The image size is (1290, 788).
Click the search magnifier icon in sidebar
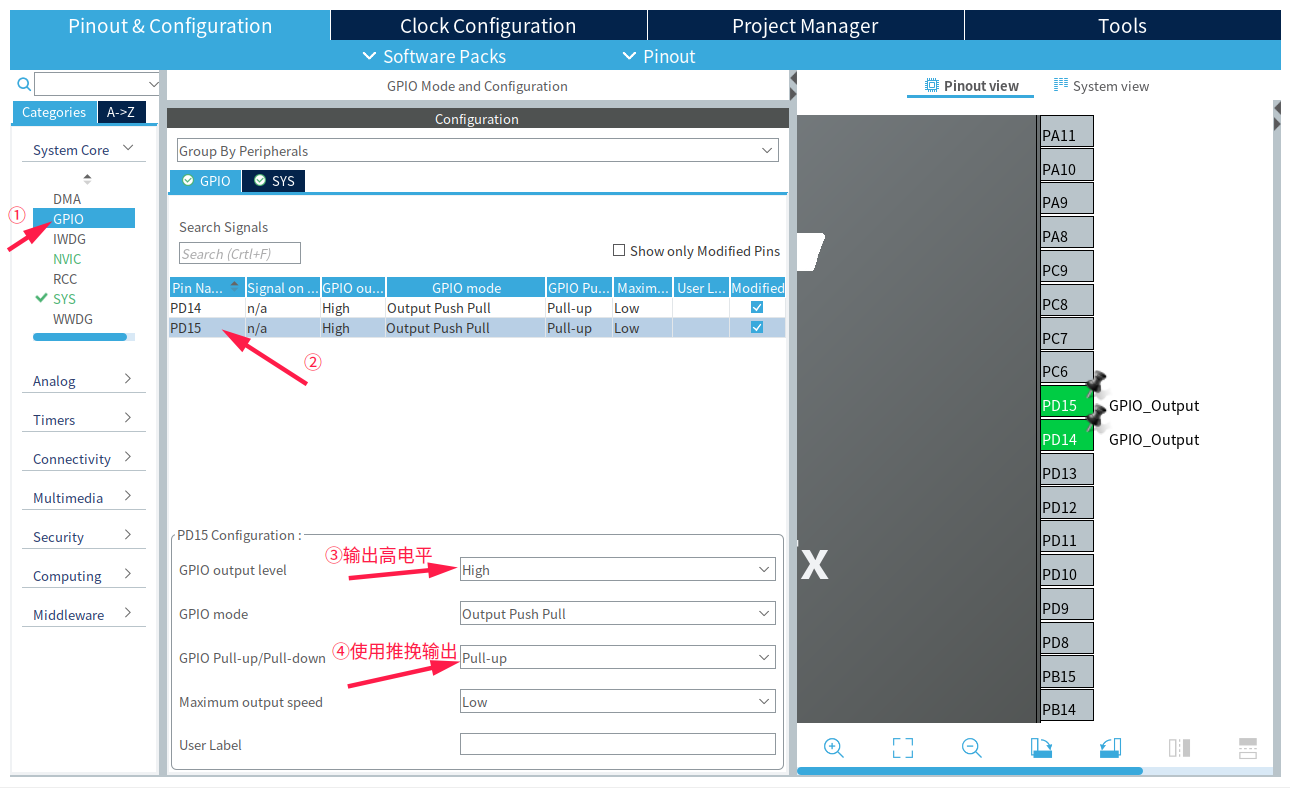pyautogui.click(x=24, y=85)
